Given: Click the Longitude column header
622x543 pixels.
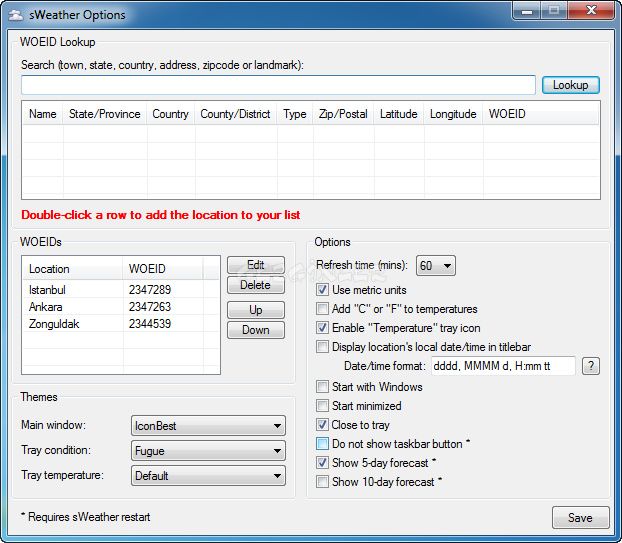Looking at the screenshot, I should point(453,114).
